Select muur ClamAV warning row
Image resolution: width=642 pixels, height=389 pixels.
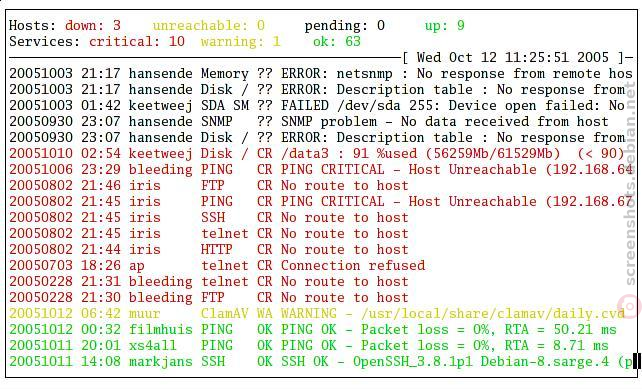[x=317, y=314]
